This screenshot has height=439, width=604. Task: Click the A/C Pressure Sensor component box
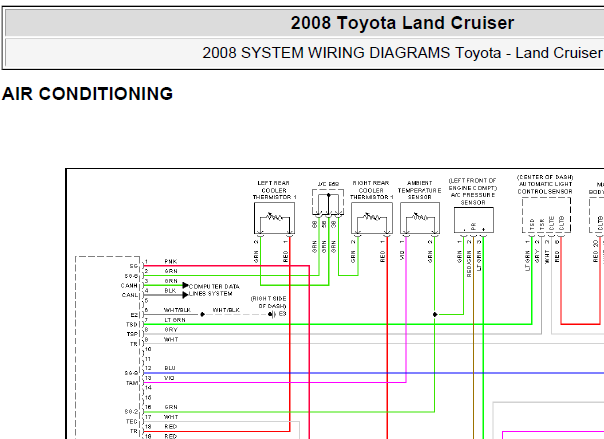(x=474, y=220)
